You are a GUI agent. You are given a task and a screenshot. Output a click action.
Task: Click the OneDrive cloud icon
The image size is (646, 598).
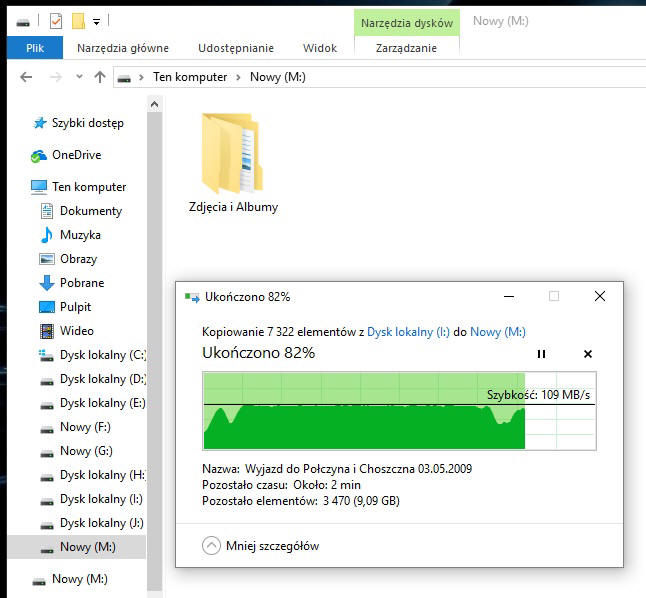point(39,156)
